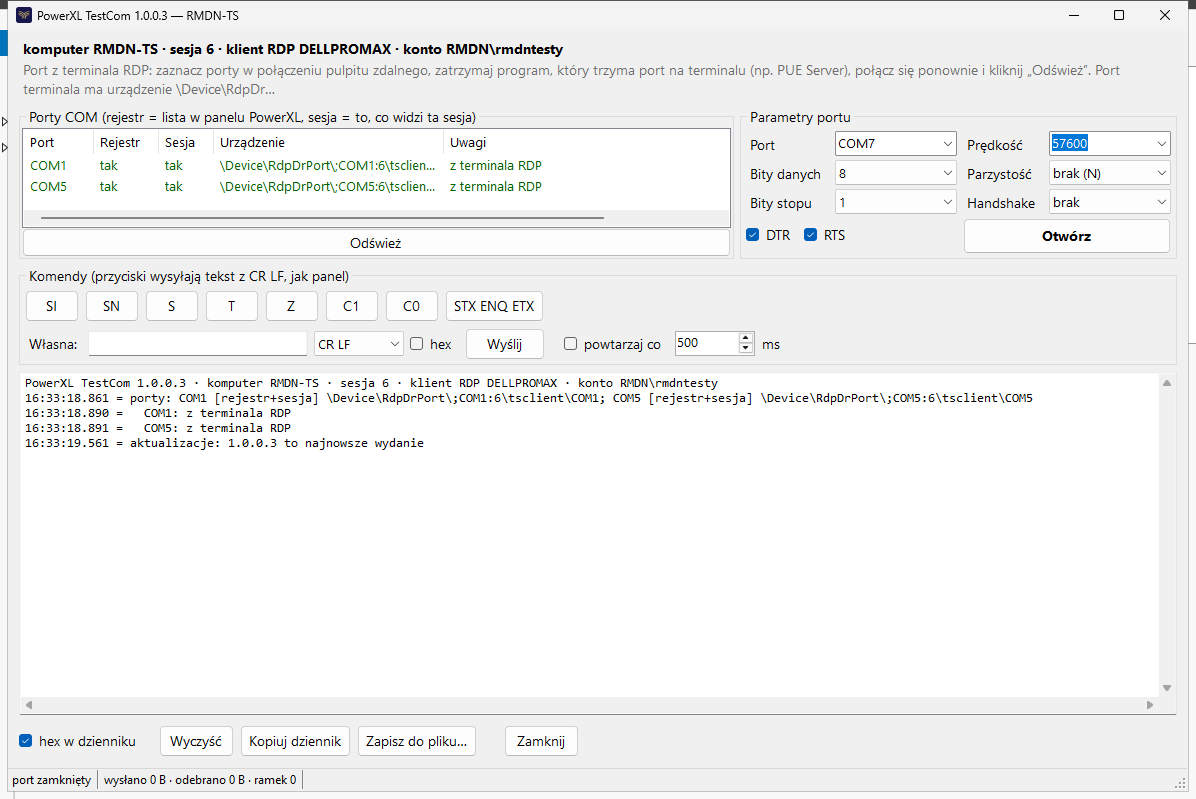Send the Z command
Viewport: 1196px width, 799px height.
click(291, 306)
